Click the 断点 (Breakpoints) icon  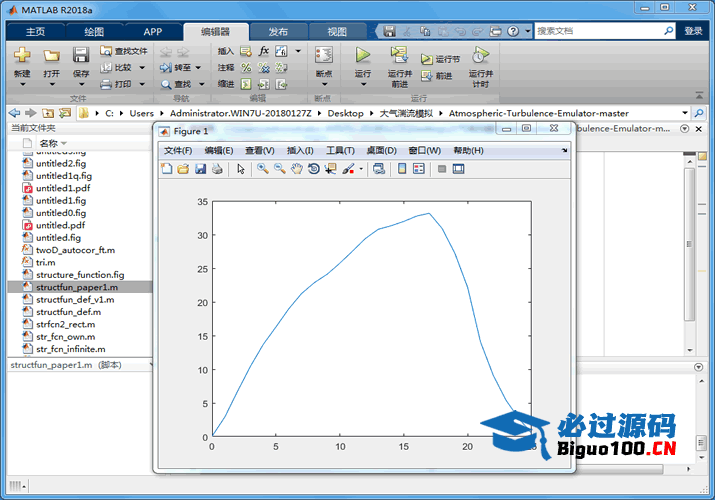click(324, 55)
